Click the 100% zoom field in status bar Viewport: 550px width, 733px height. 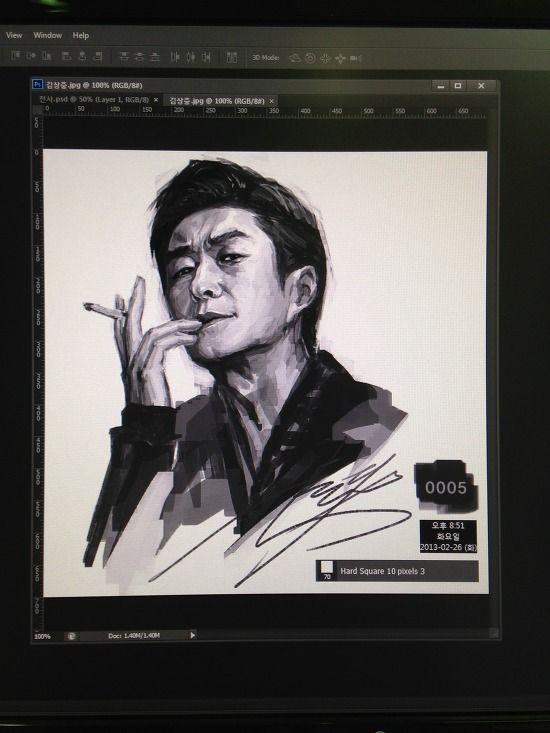click(x=42, y=636)
